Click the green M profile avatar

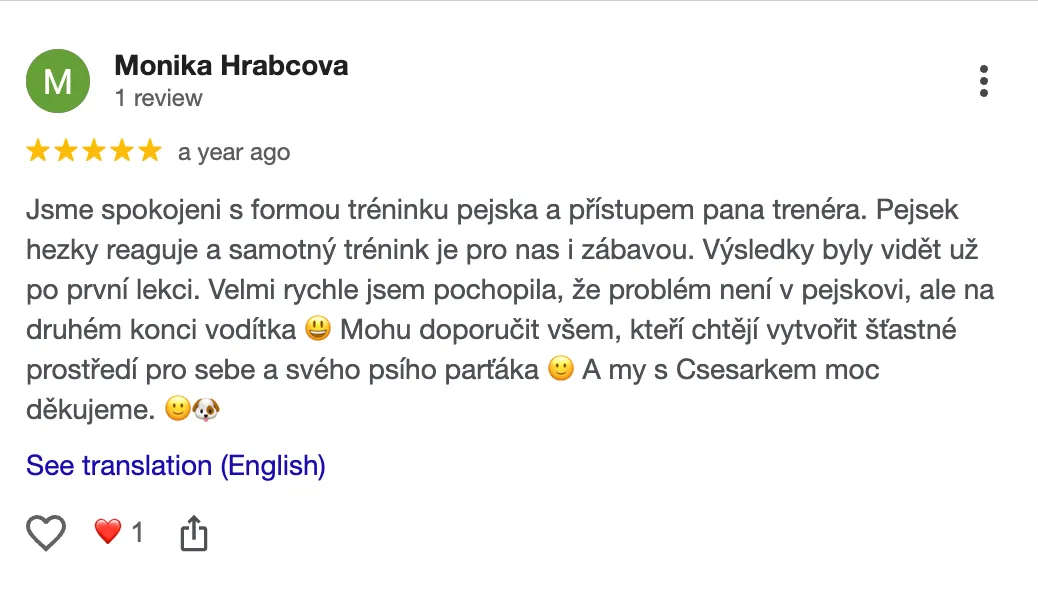click(x=58, y=81)
